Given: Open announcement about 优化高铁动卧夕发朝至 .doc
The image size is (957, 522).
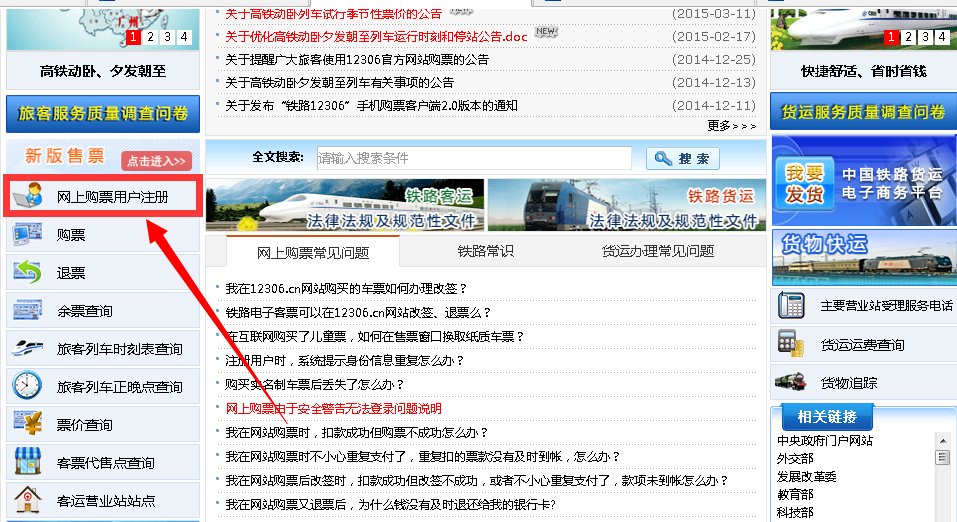Looking at the screenshot, I should (376, 37).
